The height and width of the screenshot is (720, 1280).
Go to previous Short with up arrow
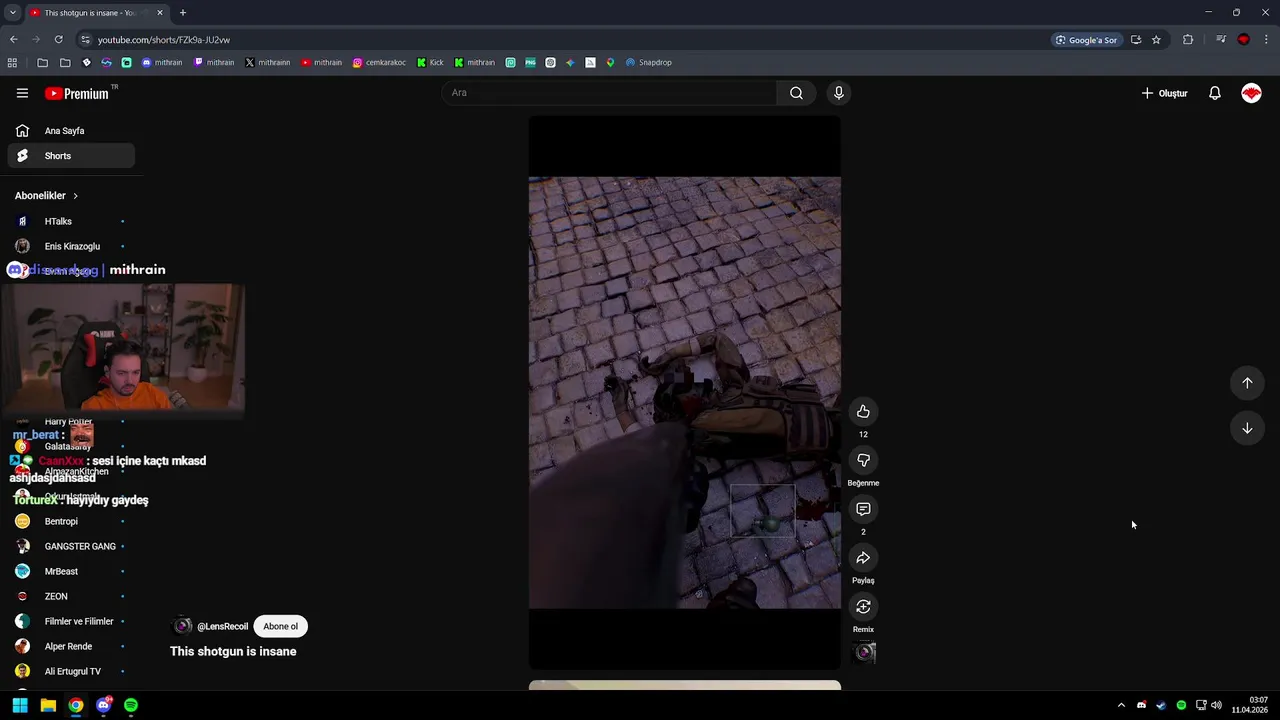click(1247, 383)
